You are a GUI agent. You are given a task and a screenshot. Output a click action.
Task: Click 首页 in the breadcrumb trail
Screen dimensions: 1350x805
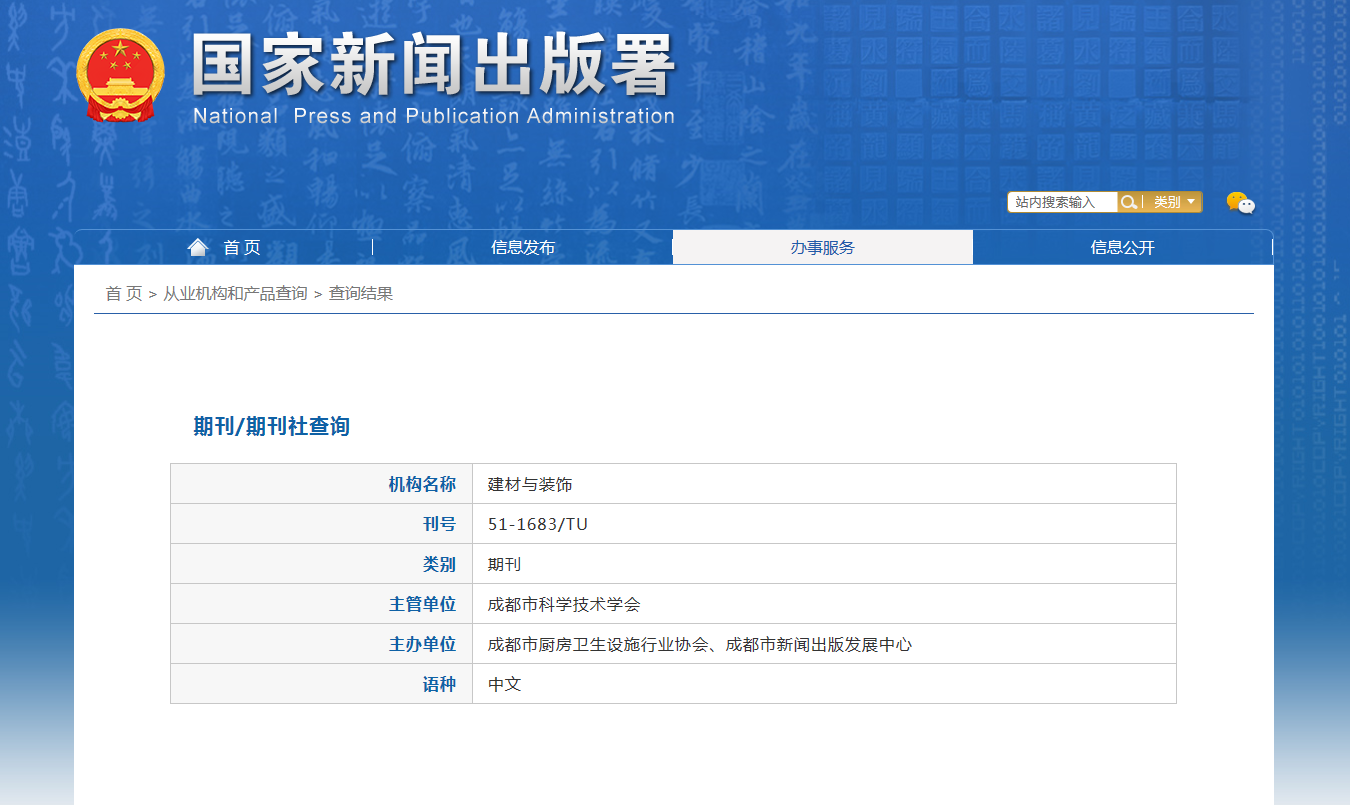point(121,294)
